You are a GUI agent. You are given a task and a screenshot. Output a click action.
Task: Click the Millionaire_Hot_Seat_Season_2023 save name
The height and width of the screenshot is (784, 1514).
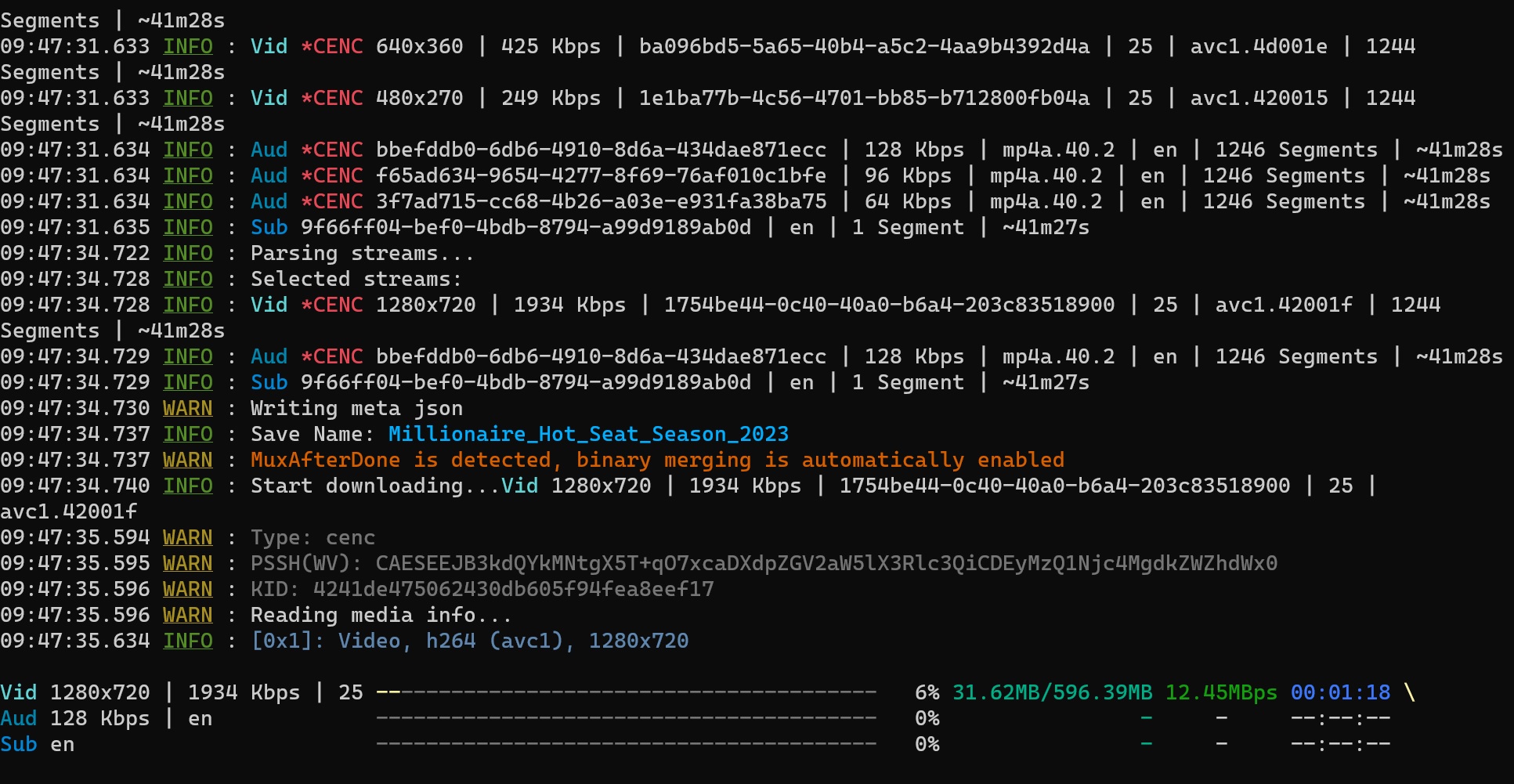click(588, 434)
